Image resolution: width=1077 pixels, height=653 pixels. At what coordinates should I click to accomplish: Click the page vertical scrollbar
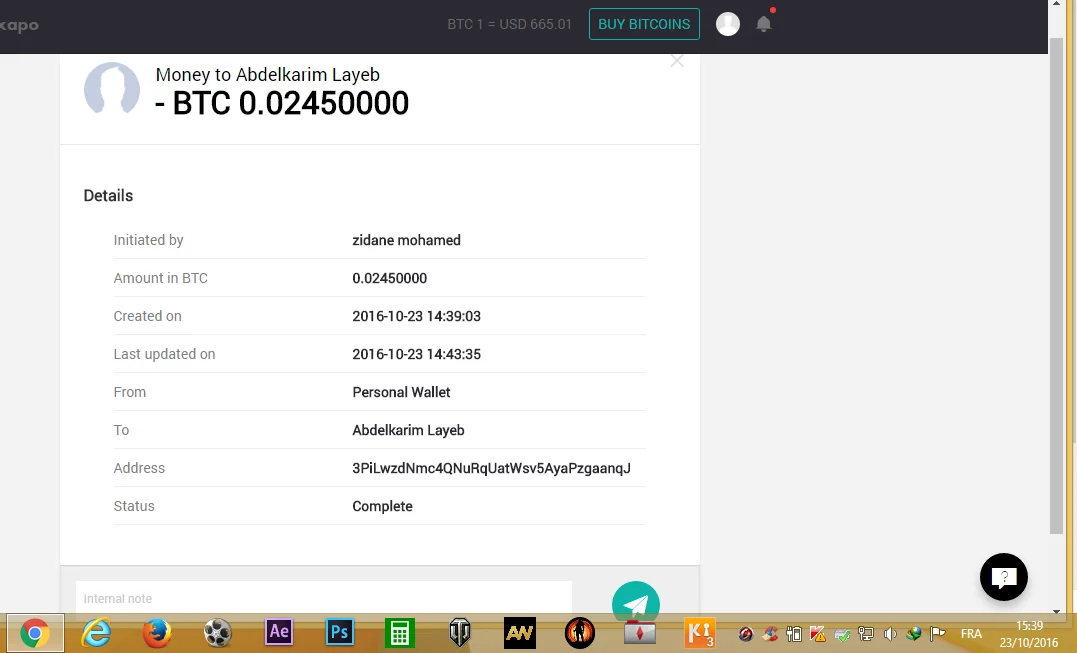point(1057,280)
